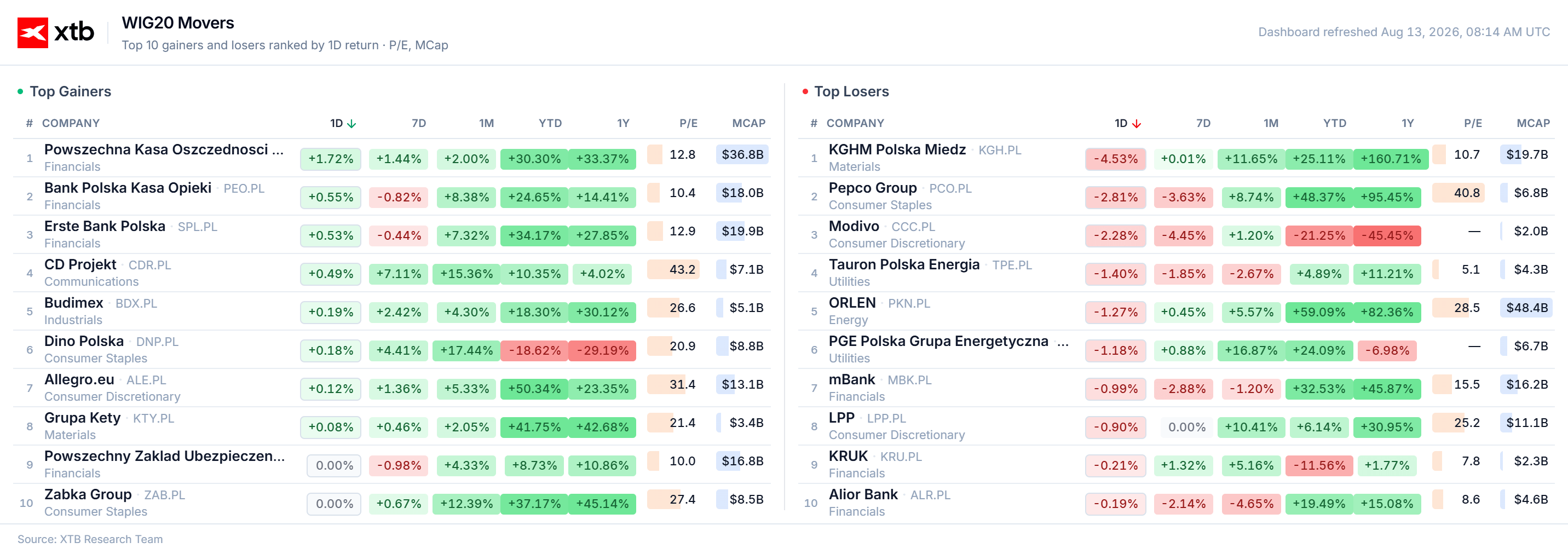Sort Top Gainers by the YTD column
The image size is (1568, 554).
[550, 123]
